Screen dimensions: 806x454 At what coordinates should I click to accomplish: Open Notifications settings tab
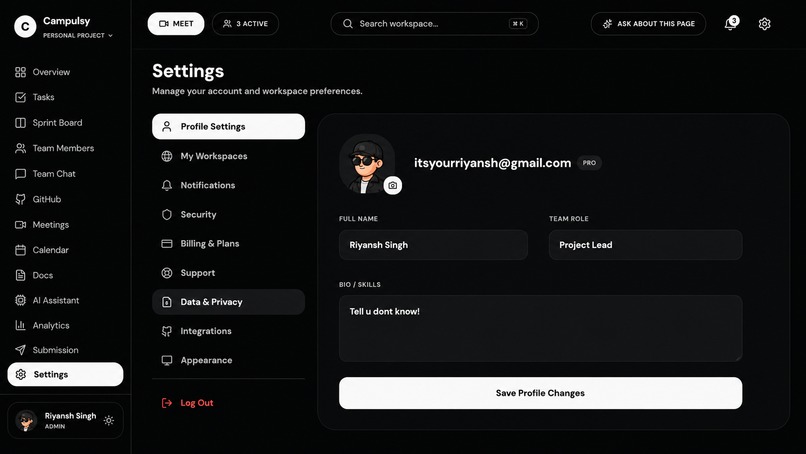(x=228, y=185)
